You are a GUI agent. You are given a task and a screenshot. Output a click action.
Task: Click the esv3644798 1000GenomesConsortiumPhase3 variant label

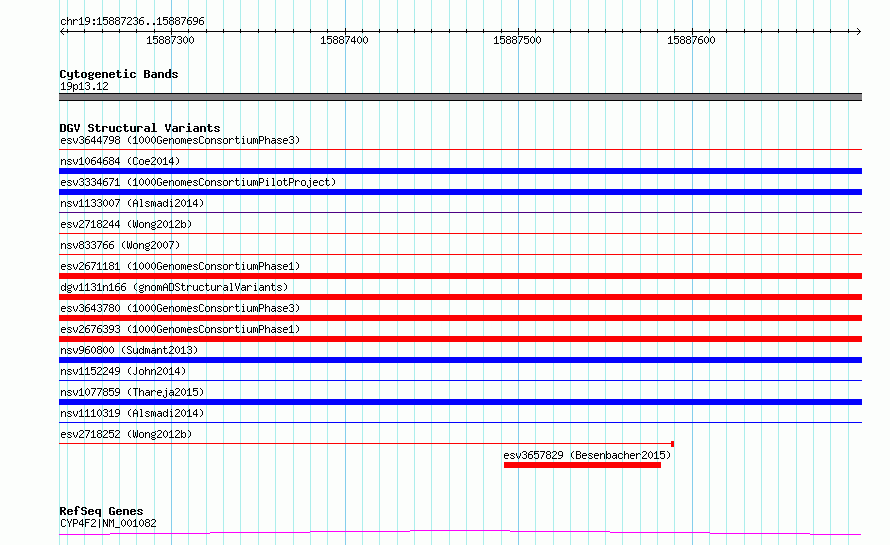180,140
